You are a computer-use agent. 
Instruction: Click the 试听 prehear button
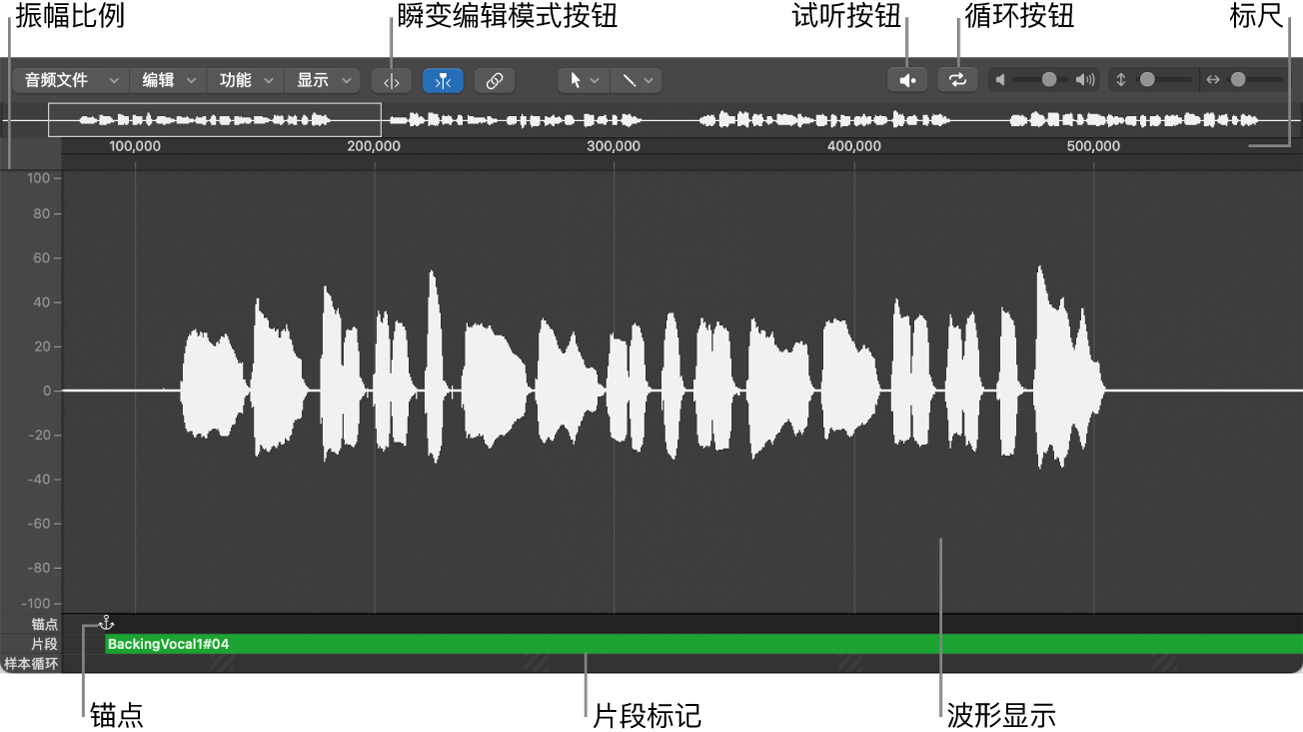907,79
